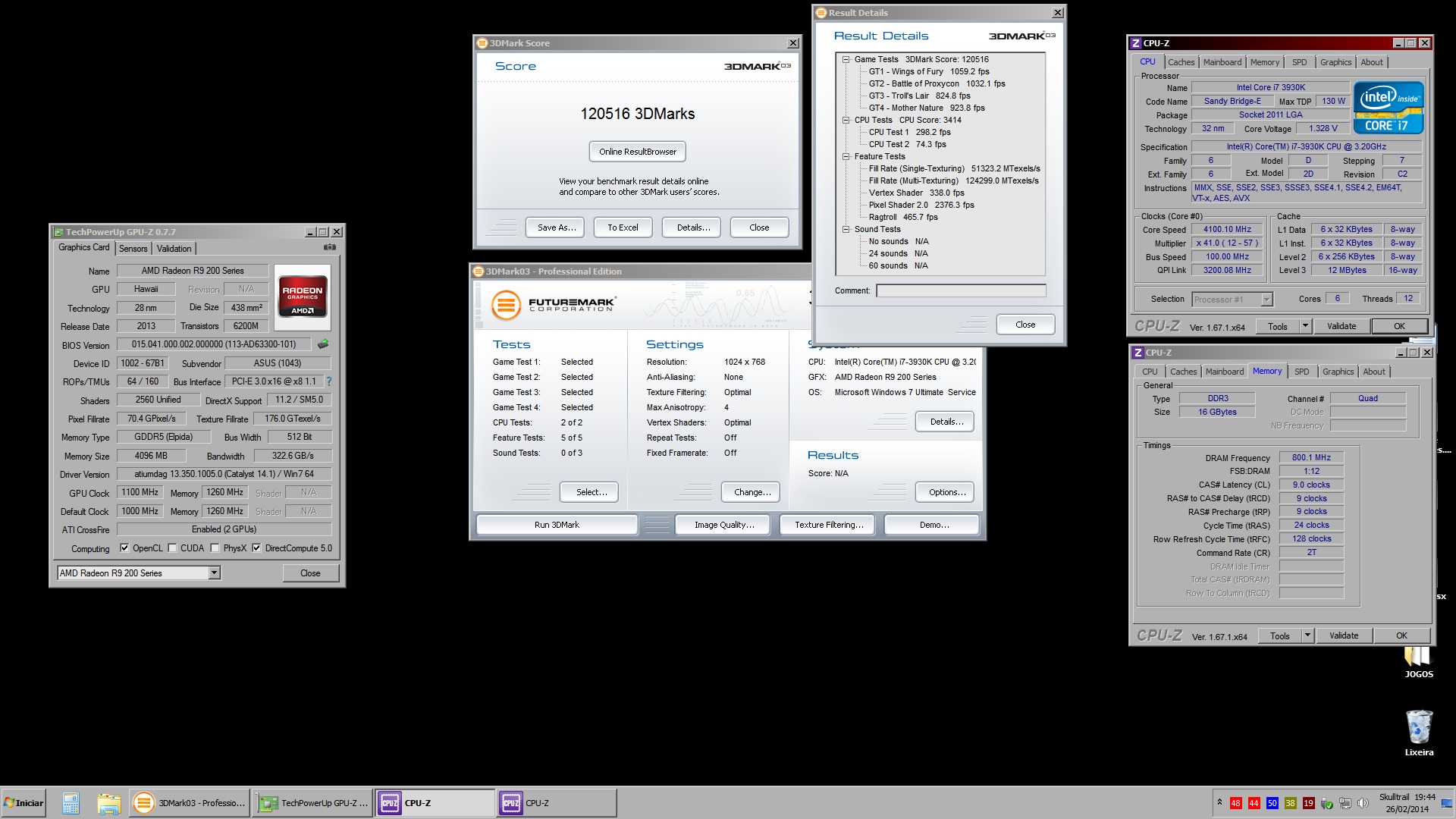
Task: Open the Mainboard tab in top CPU-Z
Action: pyautogui.click(x=1222, y=62)
